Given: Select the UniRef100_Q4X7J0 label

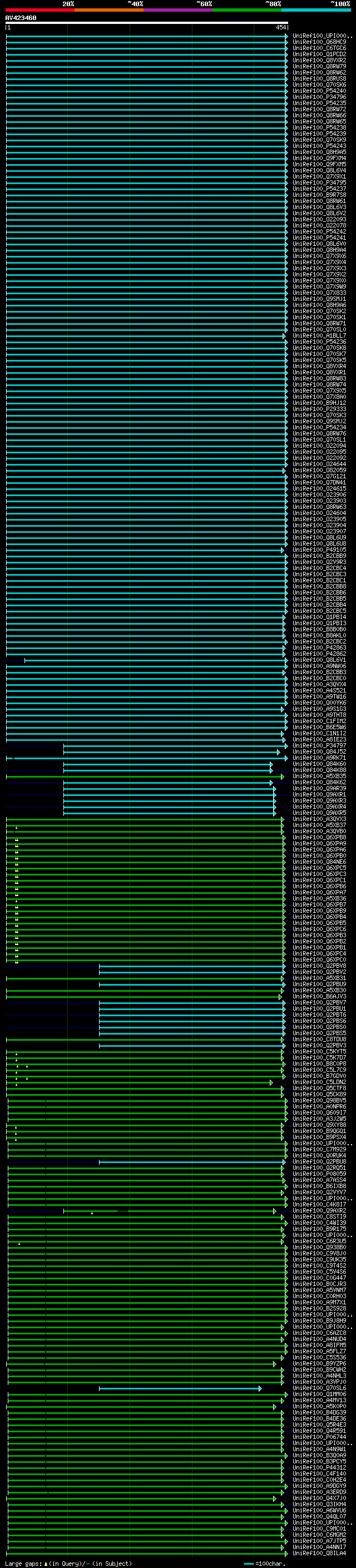Looking at the screenshot, I should [319, 1498].
